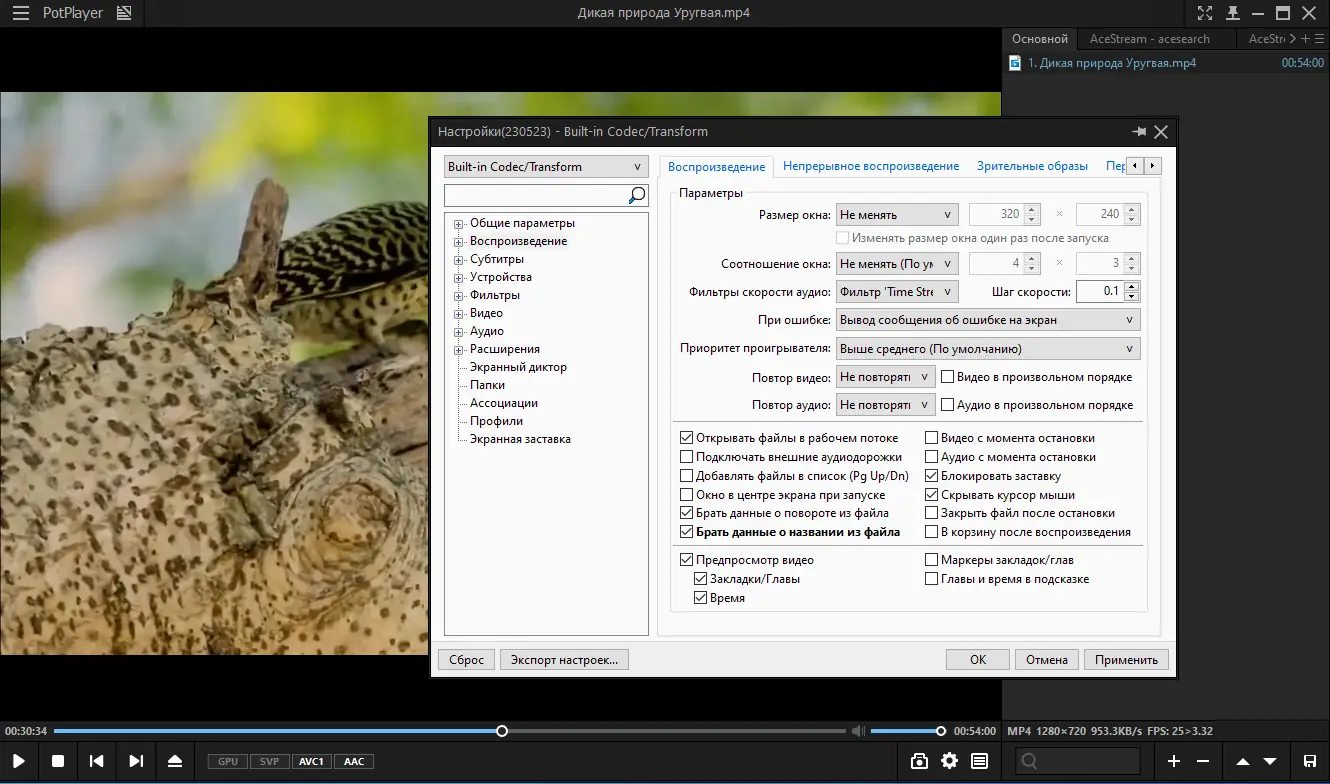
Task: Open the 'Приоритет проигрывателя' dropdown
Action: (987, 349)
